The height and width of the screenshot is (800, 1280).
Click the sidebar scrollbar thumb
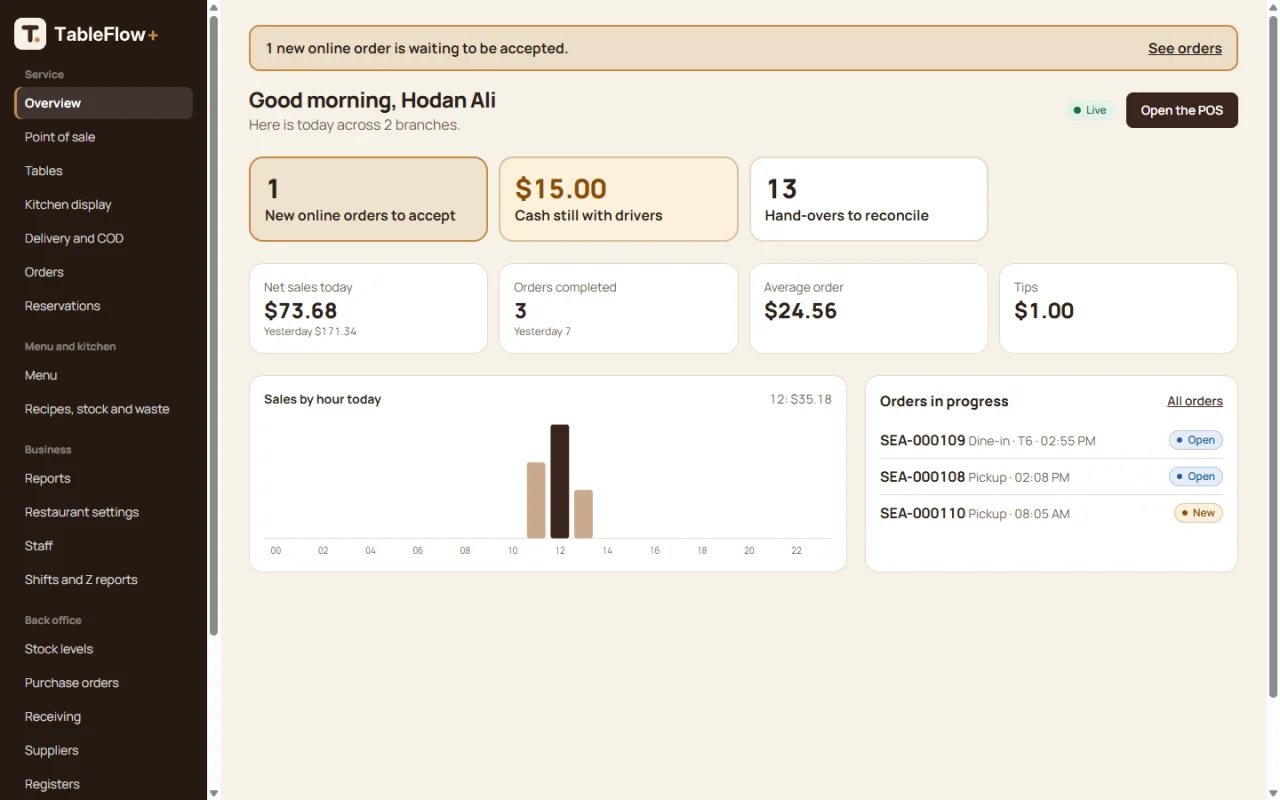pos(213,325)
